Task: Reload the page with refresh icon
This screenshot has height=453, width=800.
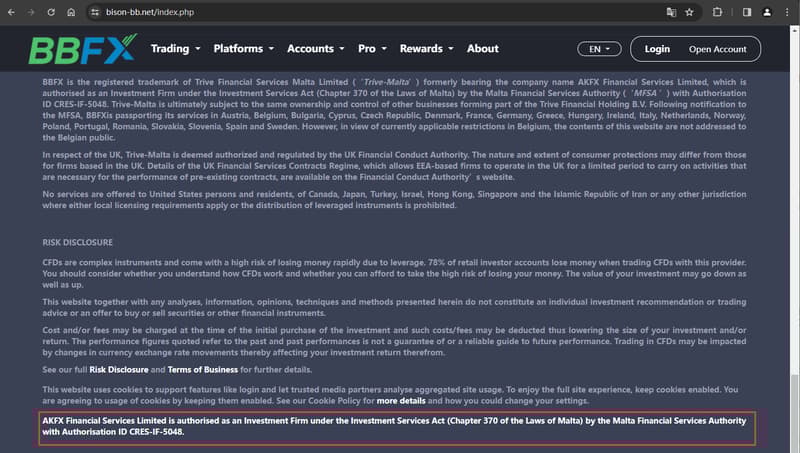Action: tap(51, 12)
